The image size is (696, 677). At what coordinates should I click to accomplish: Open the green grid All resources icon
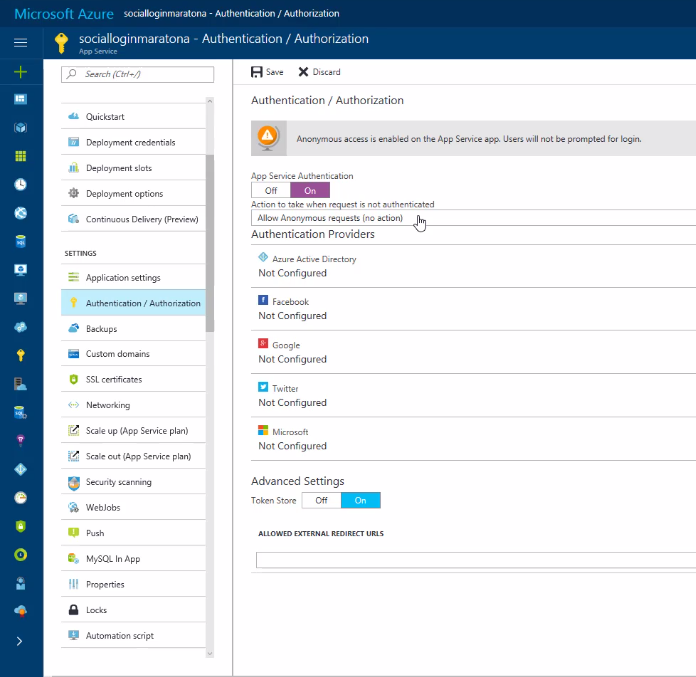20,156
